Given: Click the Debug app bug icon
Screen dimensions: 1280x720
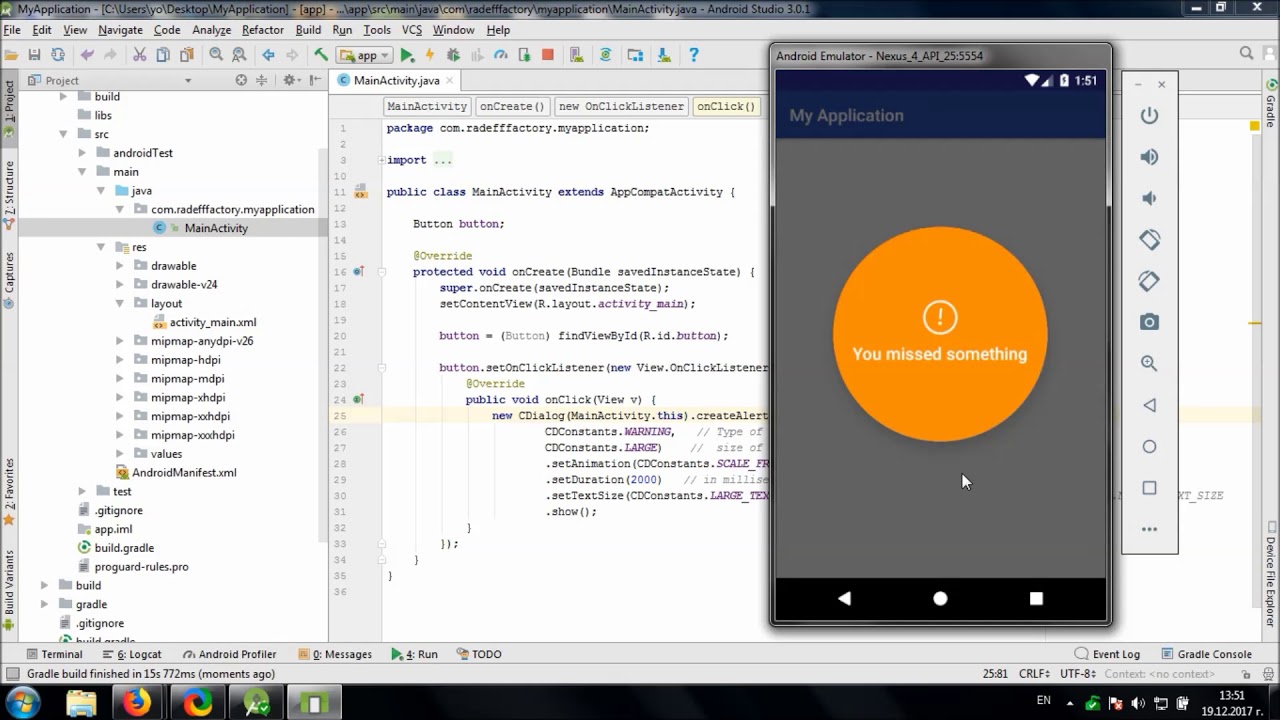Looking at the screenshot, I should 454,55.
